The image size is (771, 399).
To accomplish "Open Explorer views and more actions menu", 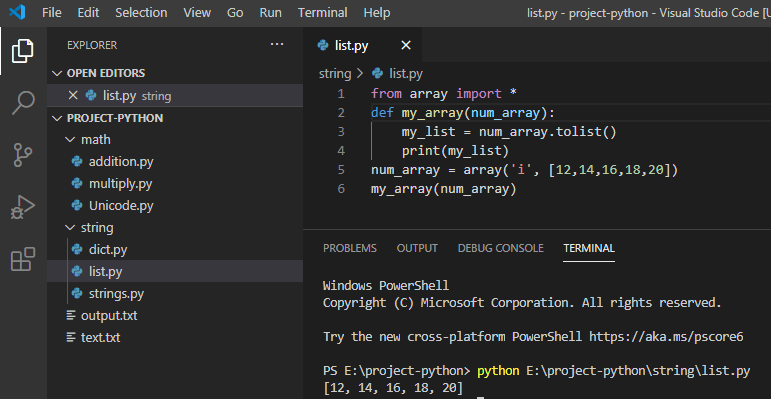I will [277, 45].
